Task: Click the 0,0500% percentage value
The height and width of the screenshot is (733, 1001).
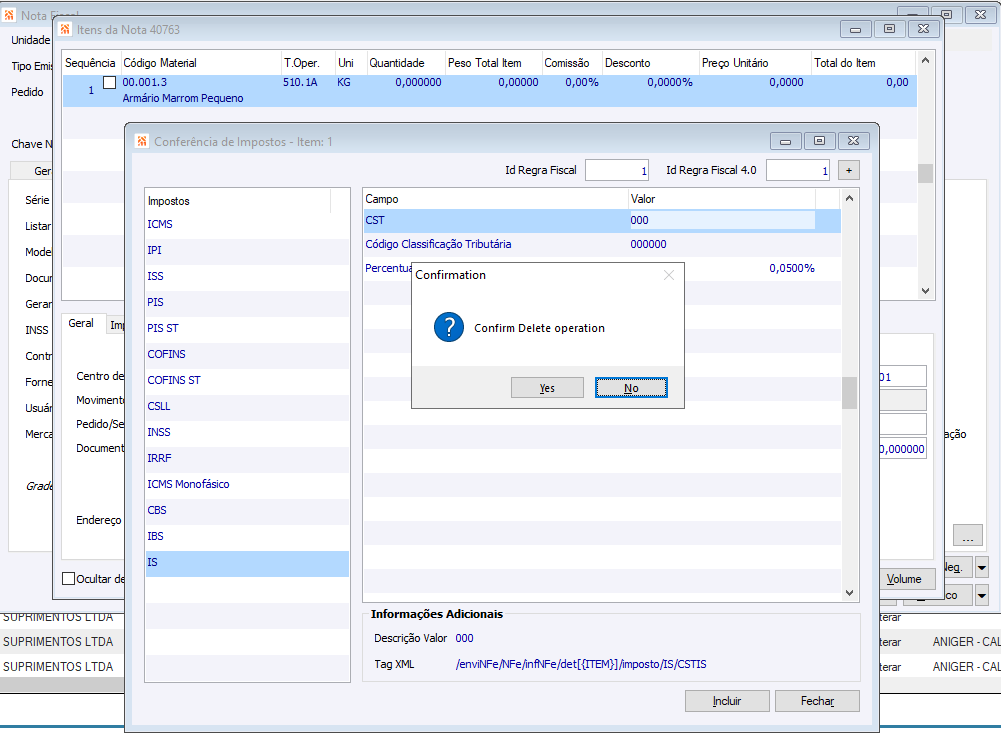Action: (792, 268)
